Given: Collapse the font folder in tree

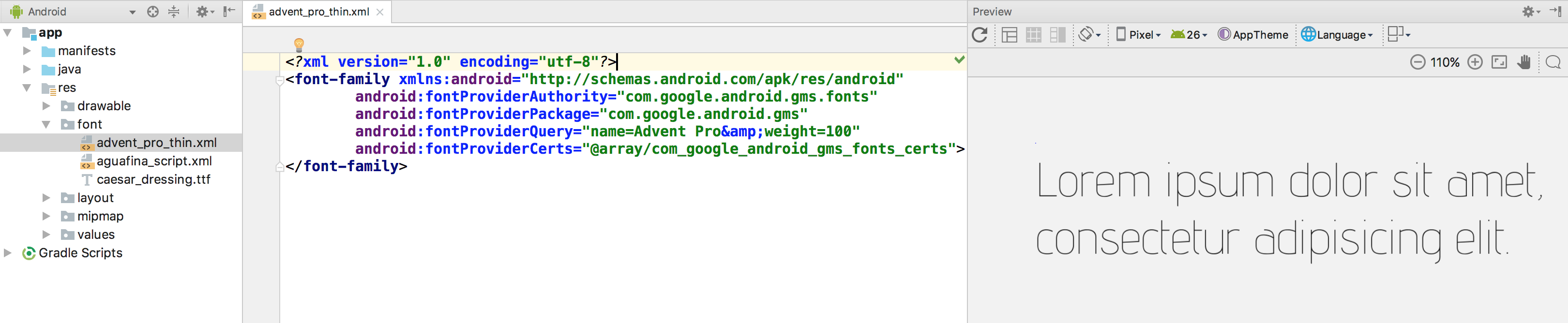Looking at the screenshot, I should tap(46, 124).
